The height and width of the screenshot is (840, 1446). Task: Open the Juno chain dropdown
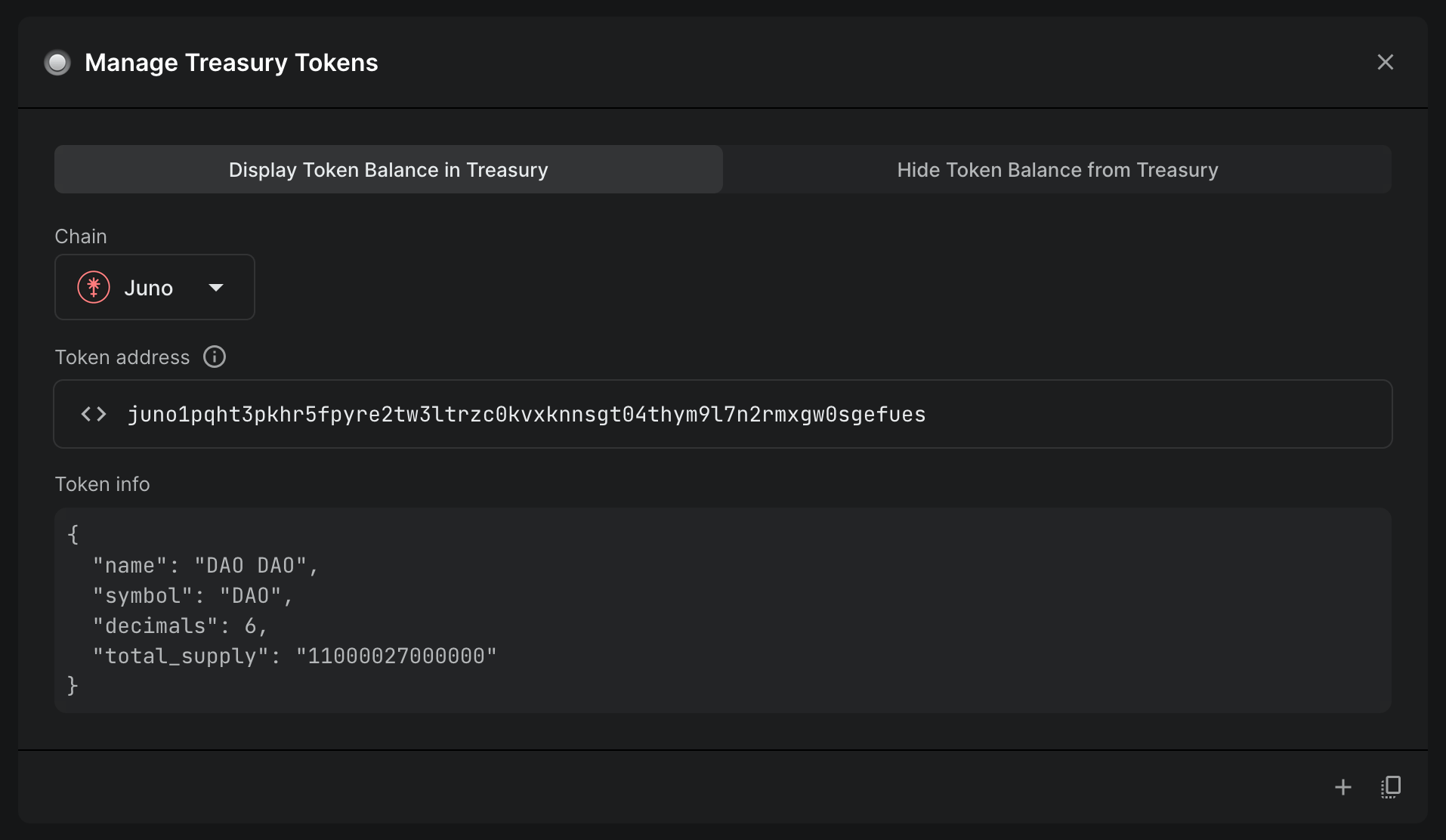point(154,288)
